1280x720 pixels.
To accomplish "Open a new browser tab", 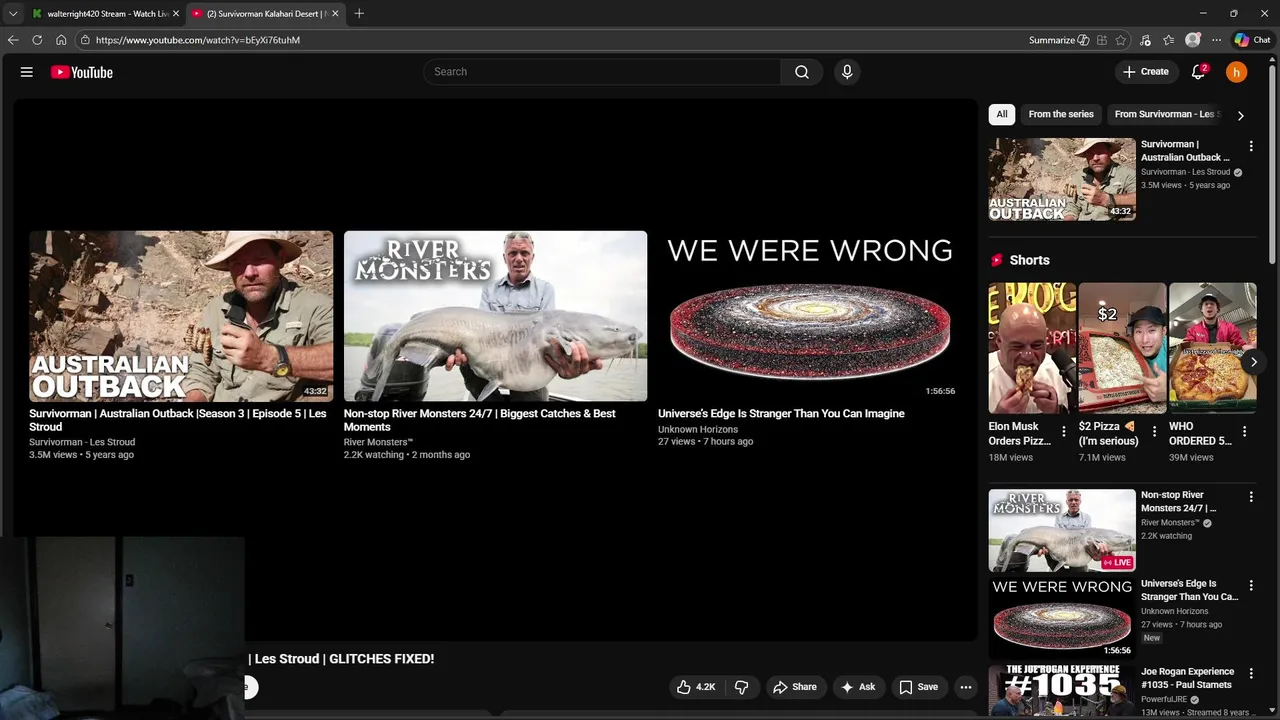I will (359, 14).
